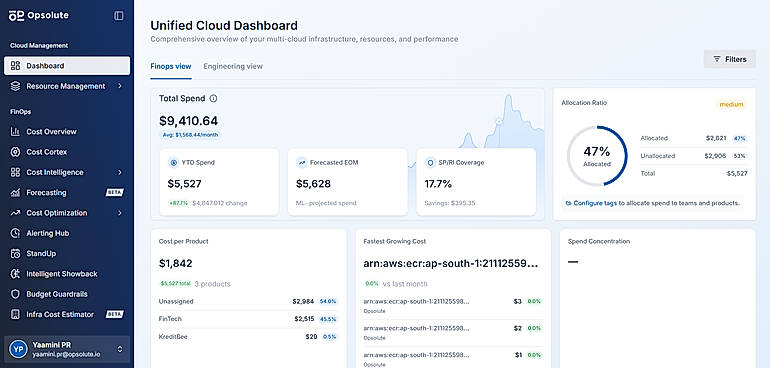Open Cost Overview page
Viewport: 770px width, 368px height.
pos(67,132)
